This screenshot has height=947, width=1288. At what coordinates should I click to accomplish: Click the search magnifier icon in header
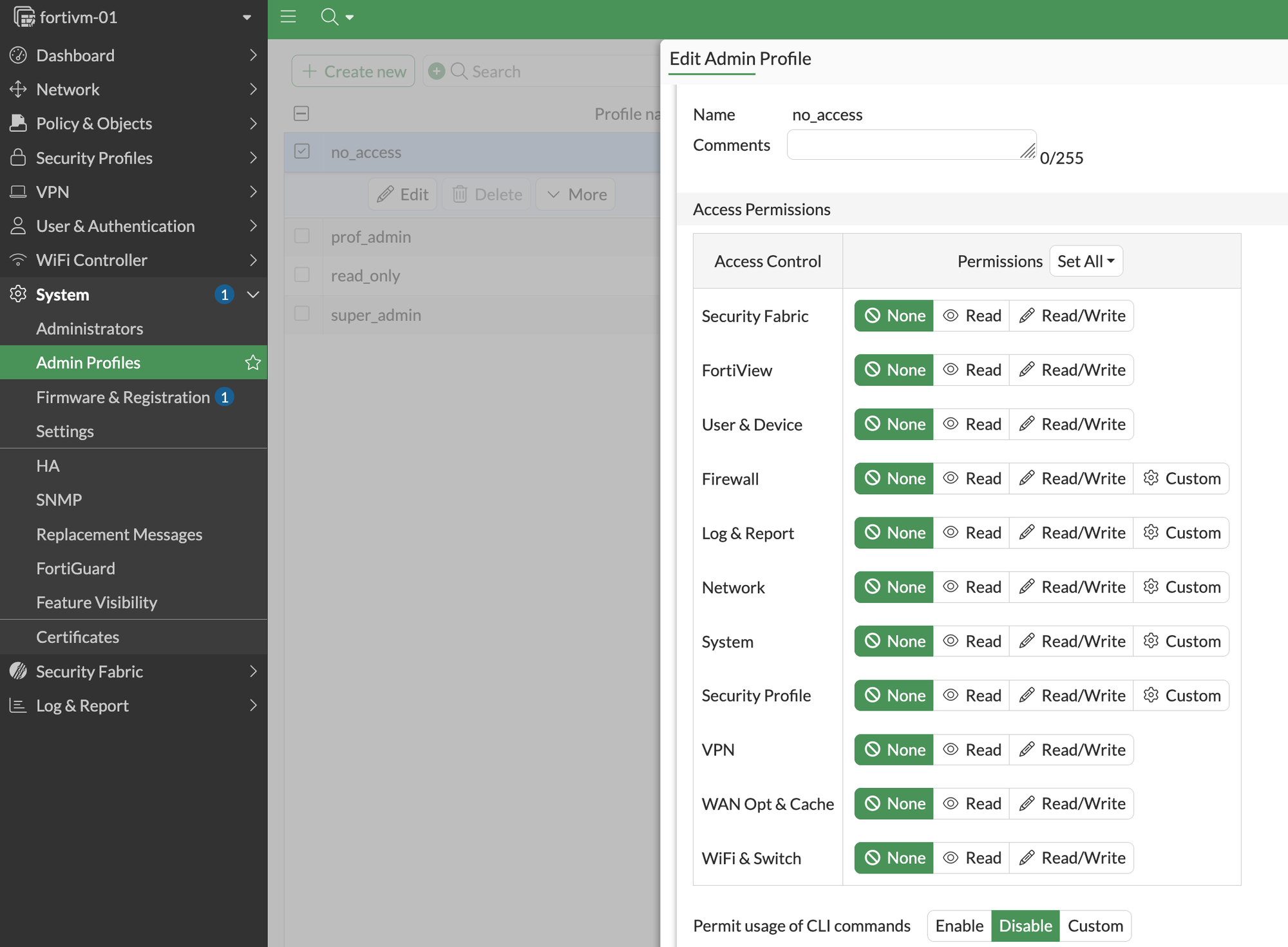click(x=330, y=17)
